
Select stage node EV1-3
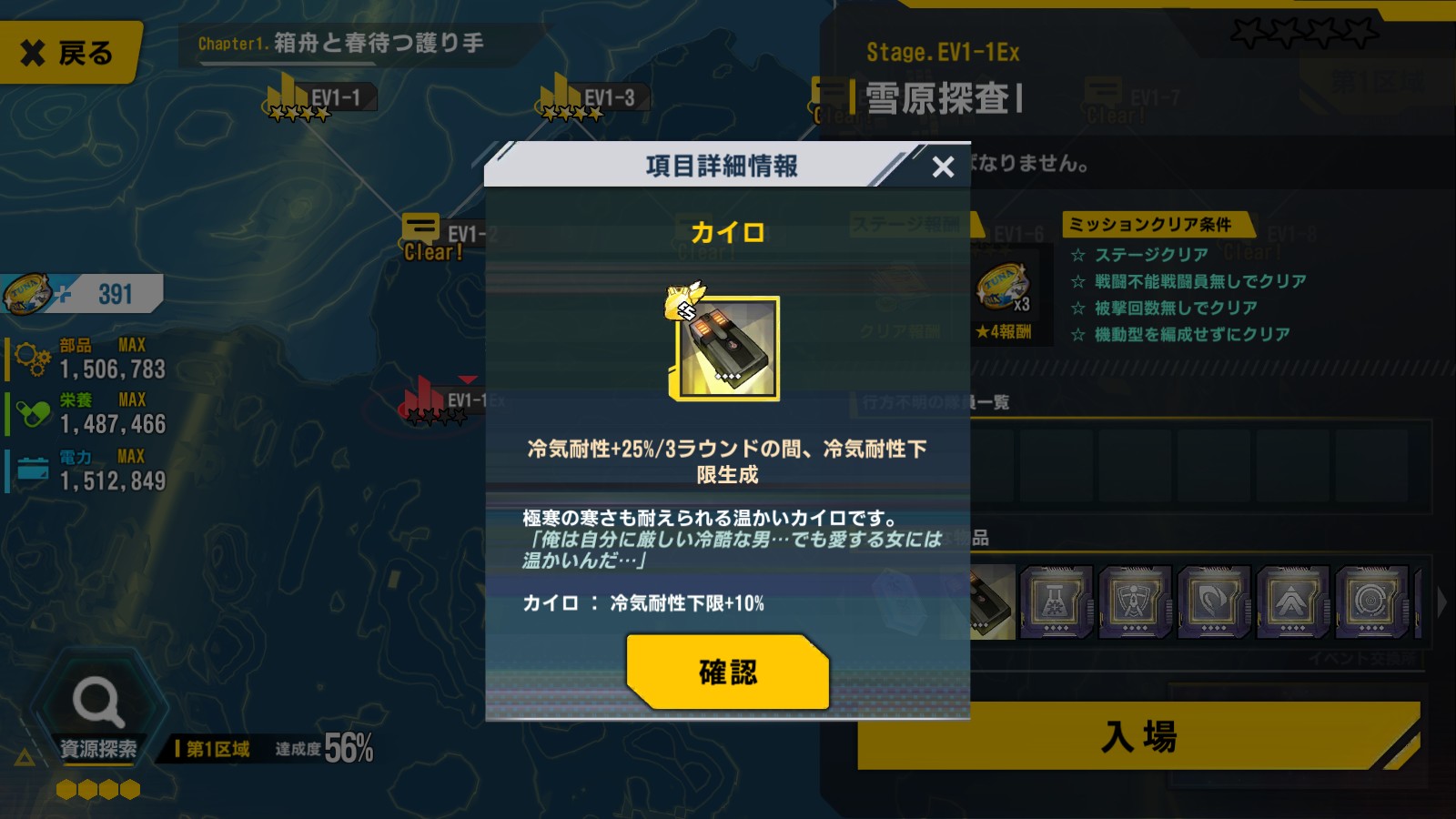[593, 98]
